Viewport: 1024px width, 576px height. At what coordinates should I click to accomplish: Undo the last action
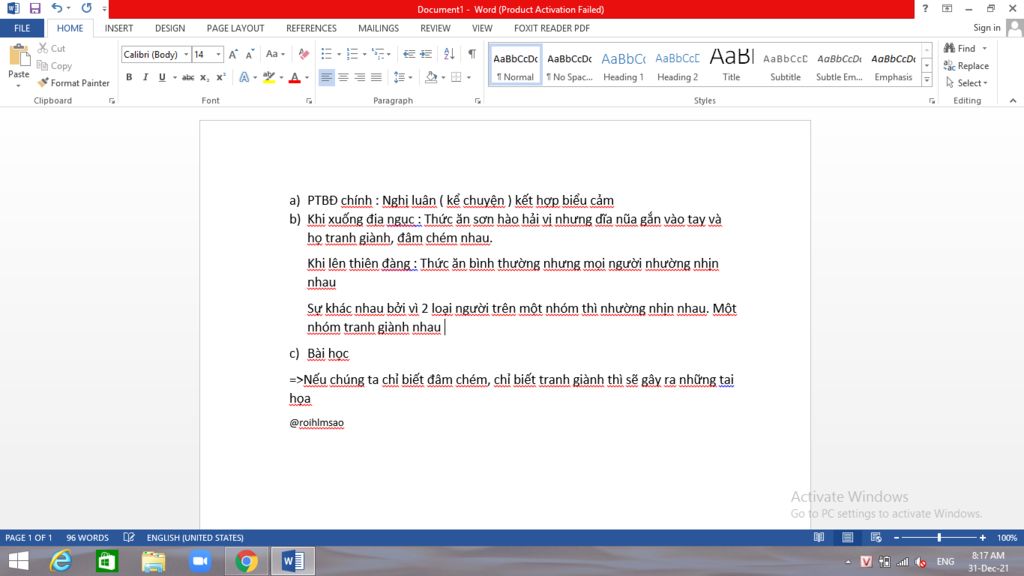pyautogui.click(x=57, y=8)
